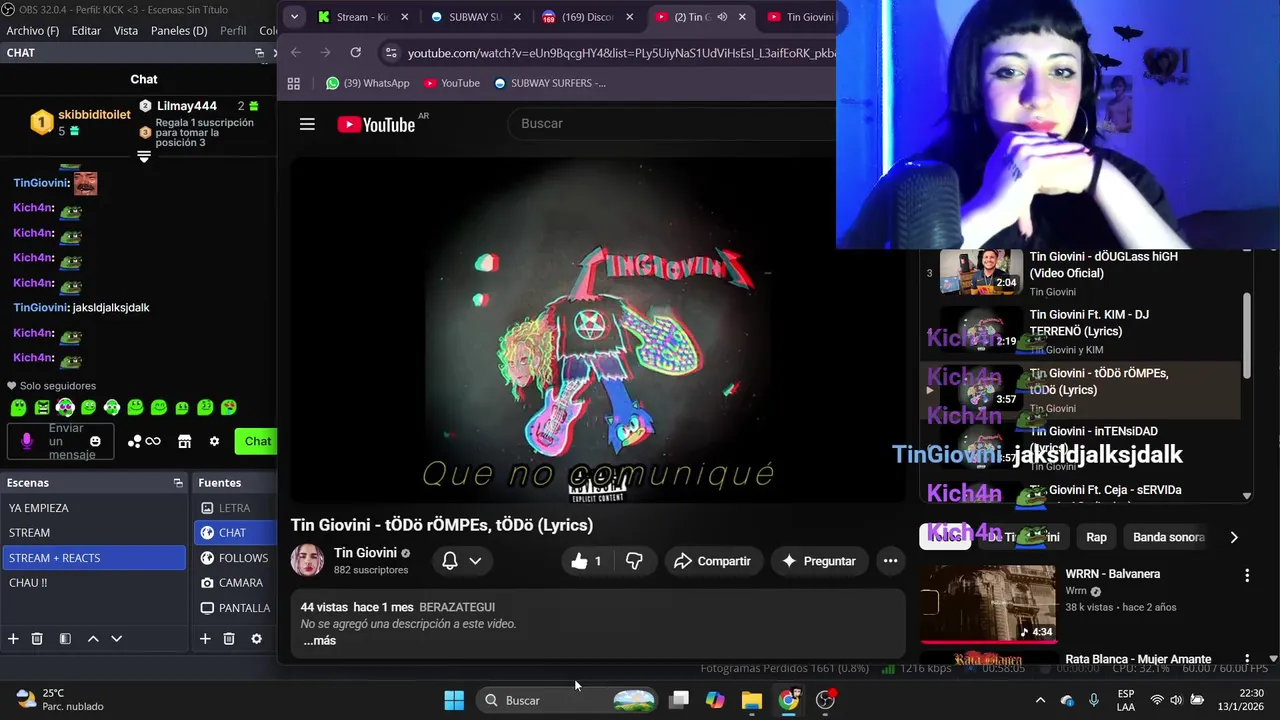The image size is (1280, 720).
Task: Open Editar menu in OBS
Action: 86,31
